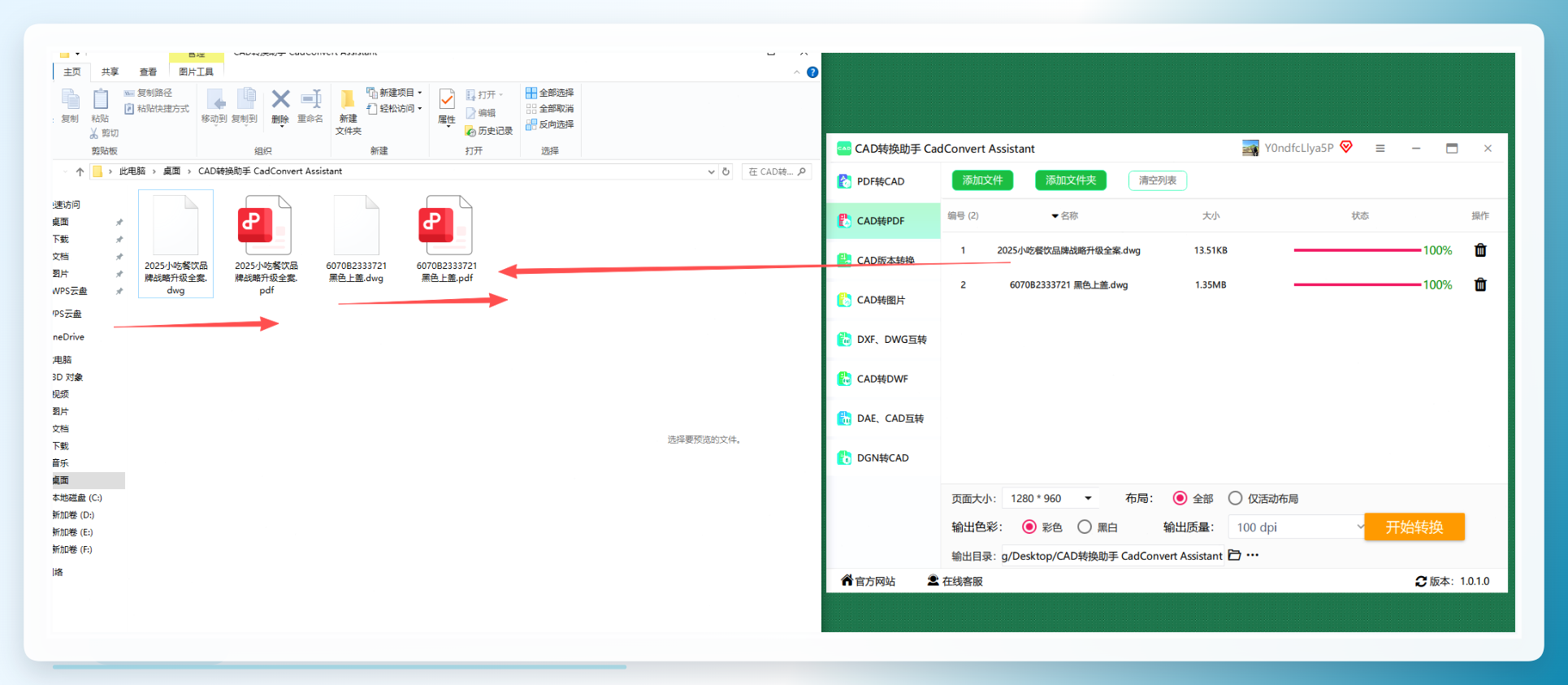Select 仅活动布局 layout radio button
The image size is (1568, 685).
pyautogui.click(x=1235, y=498)
